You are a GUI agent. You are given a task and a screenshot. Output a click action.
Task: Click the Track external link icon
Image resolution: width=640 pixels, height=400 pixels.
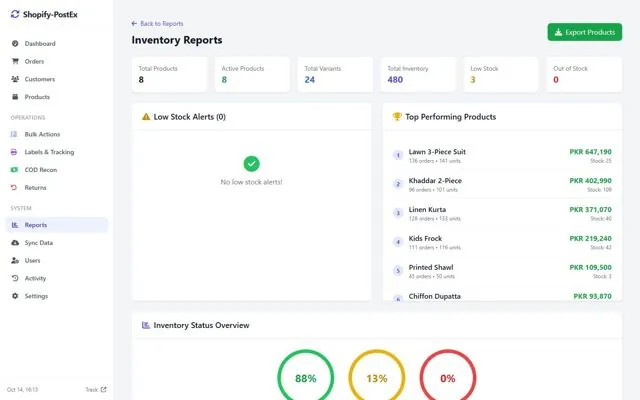(103, 389)
